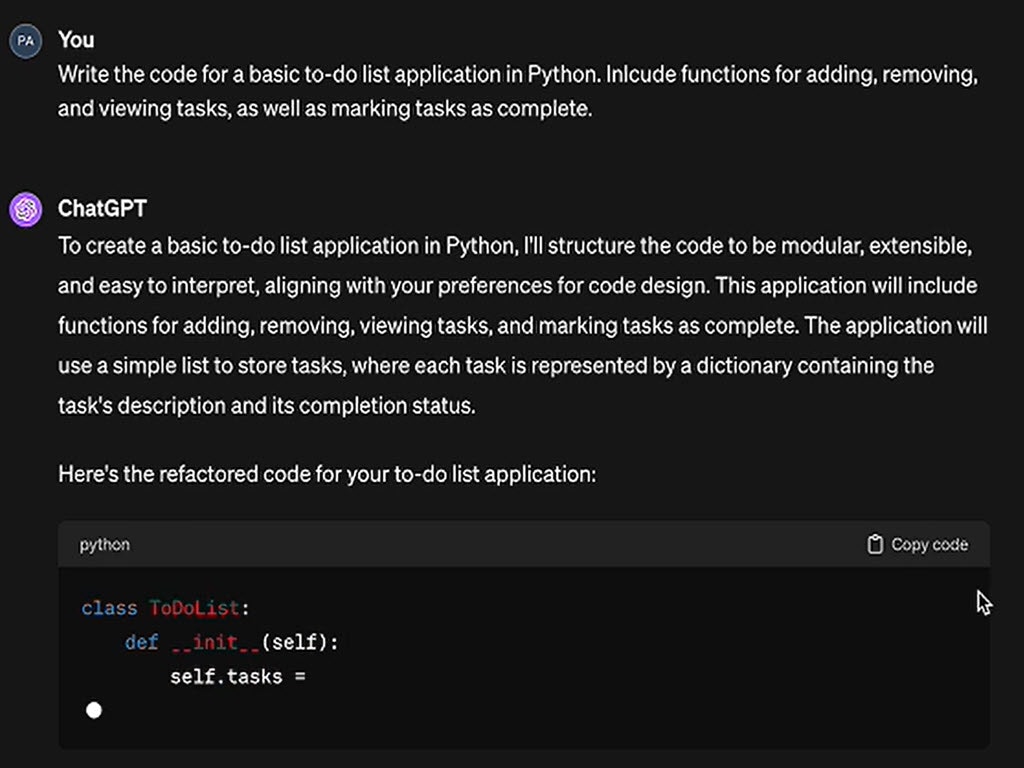The image size is (1024, 768).
Task: Click the PA user avatar
Action: (x=25, y=41)
